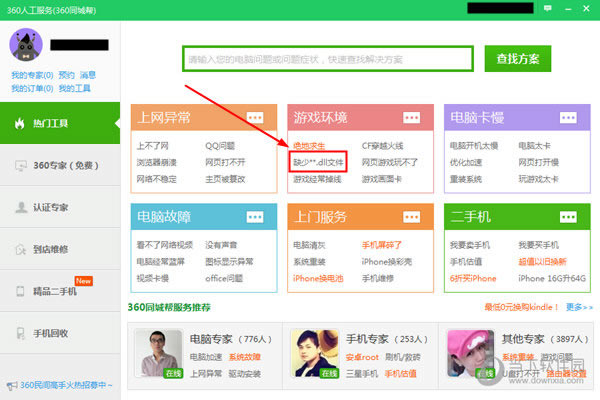Choose 网络不稳定 item
The height and width of the screenshot is (400, 600).
[157, 179]
